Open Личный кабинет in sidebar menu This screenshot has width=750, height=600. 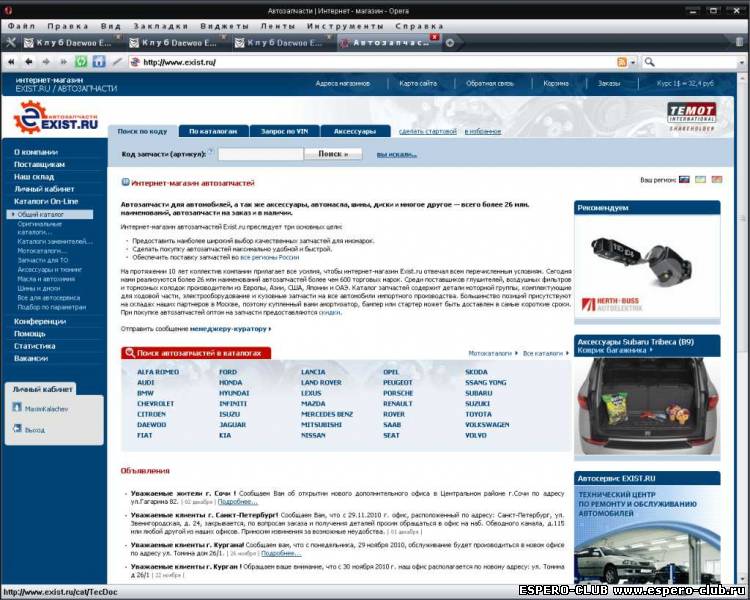44,189
